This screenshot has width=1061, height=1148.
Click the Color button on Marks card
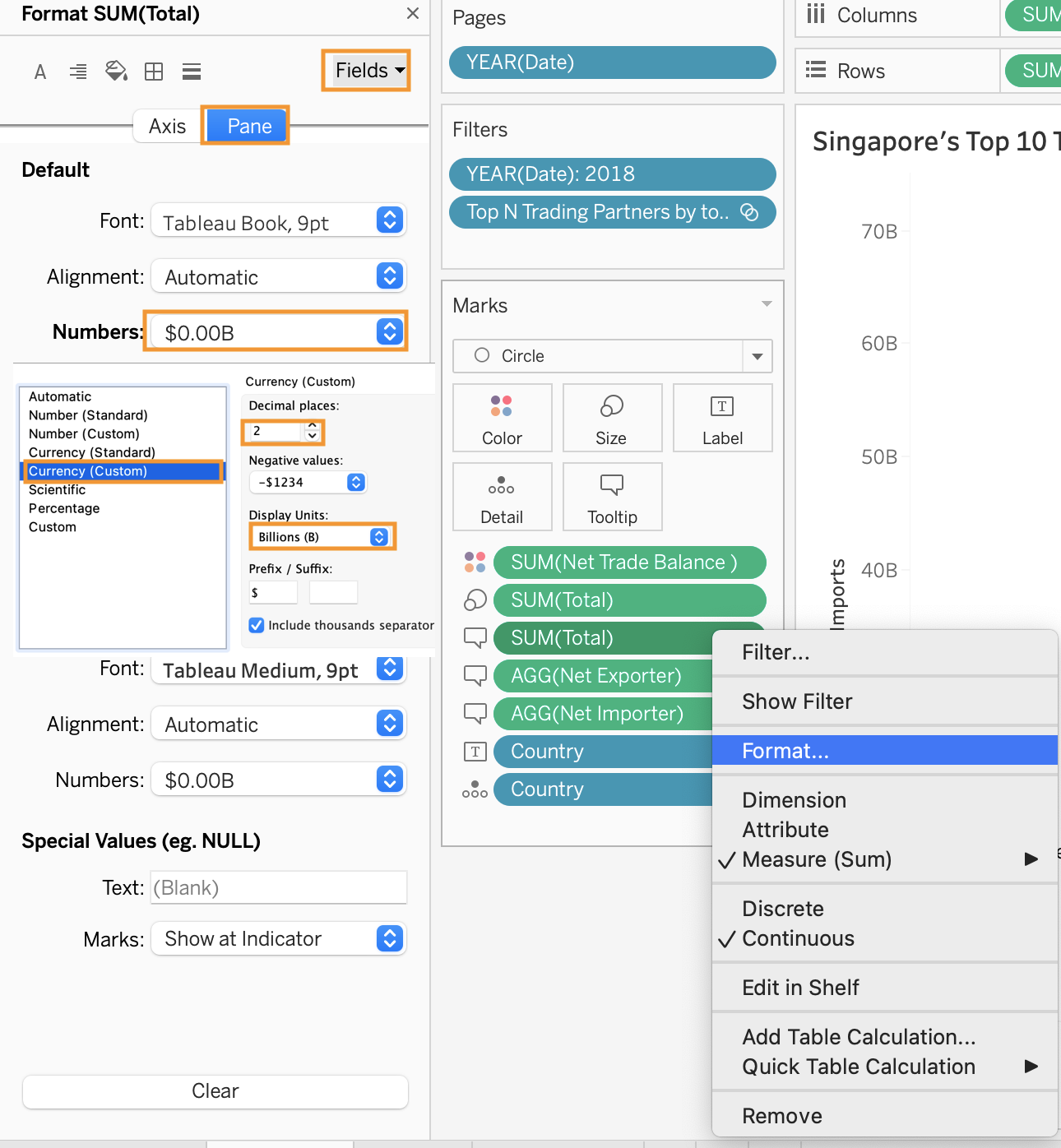point(502,418)
